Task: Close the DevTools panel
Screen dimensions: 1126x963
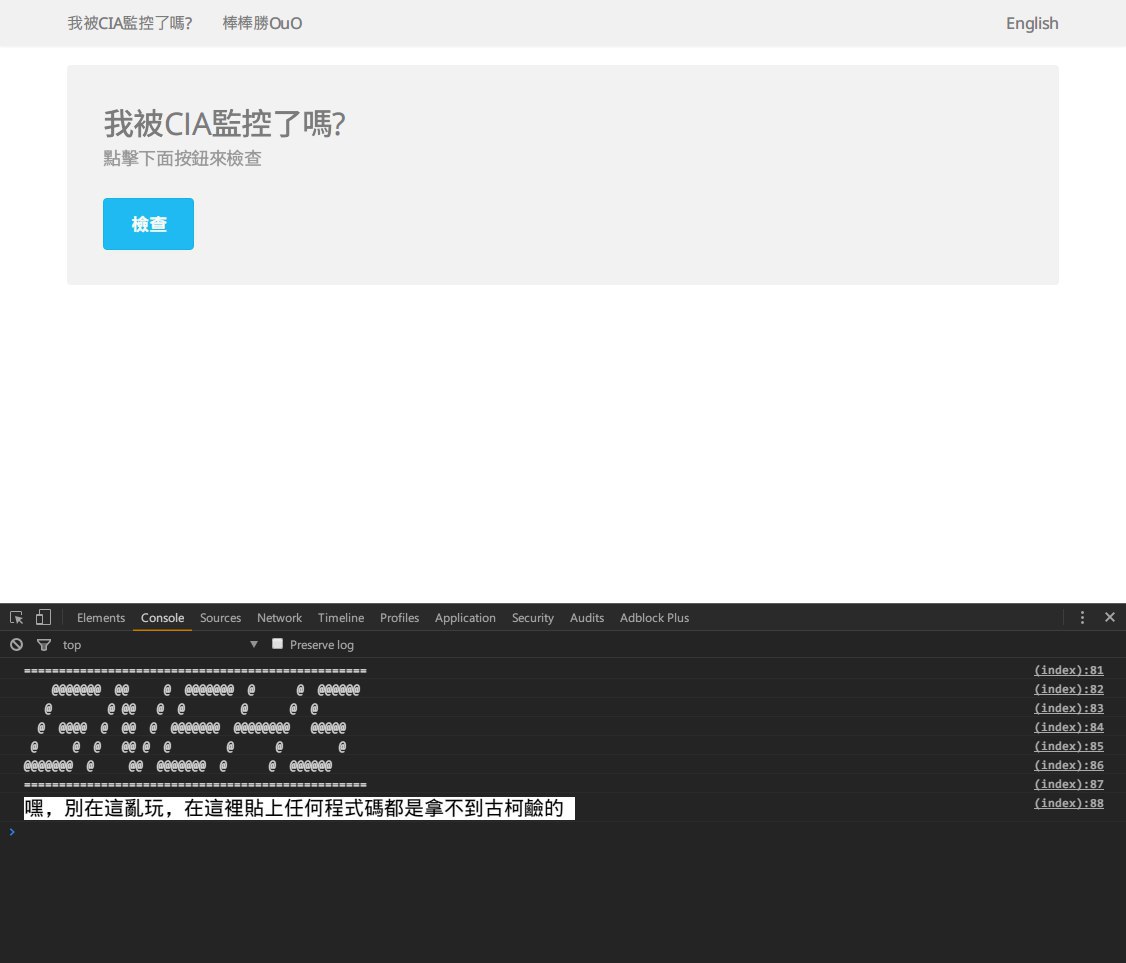Action: 1109,617
